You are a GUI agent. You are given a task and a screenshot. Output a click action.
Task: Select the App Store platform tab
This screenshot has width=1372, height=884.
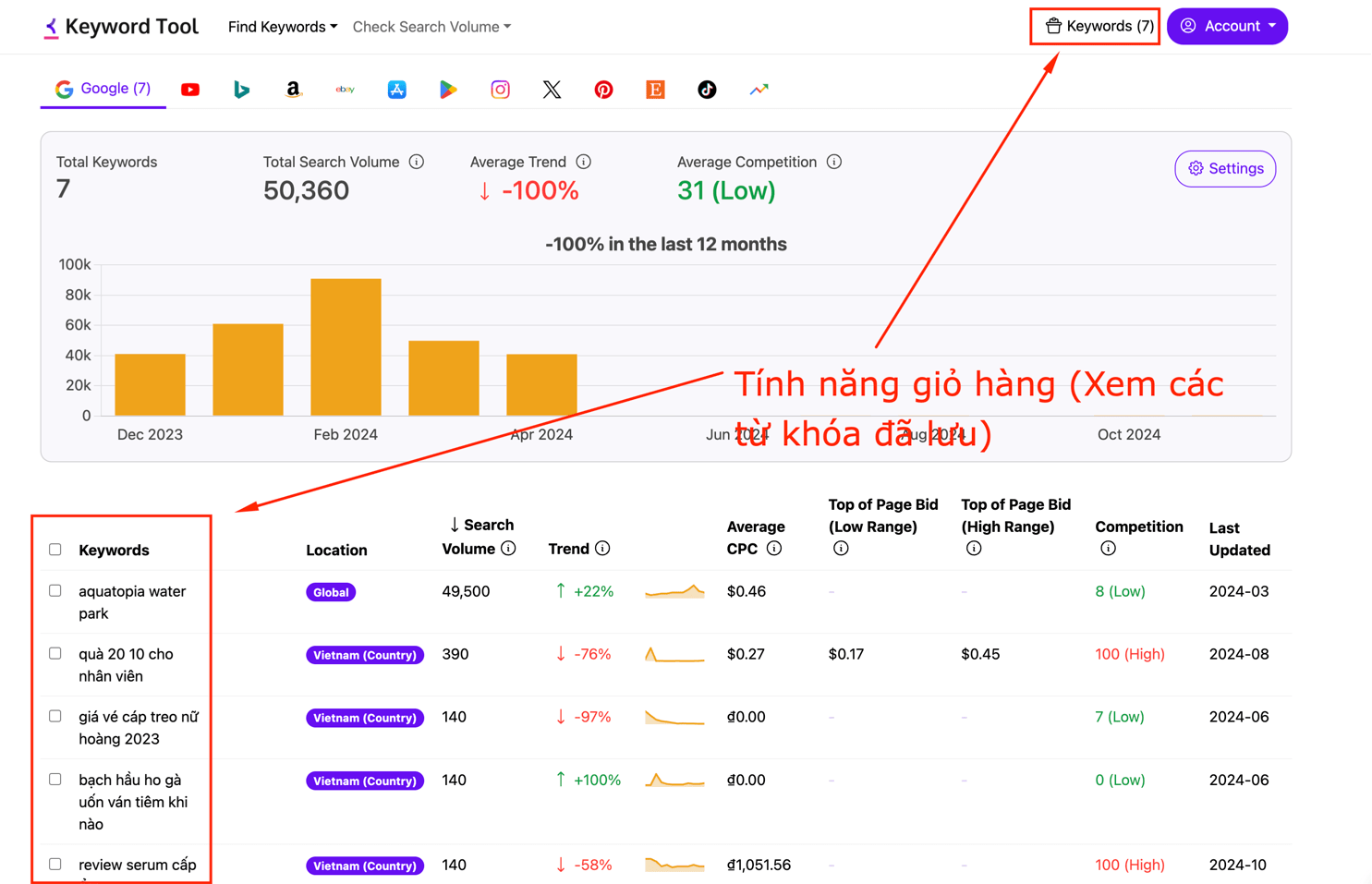click(396, 90)
